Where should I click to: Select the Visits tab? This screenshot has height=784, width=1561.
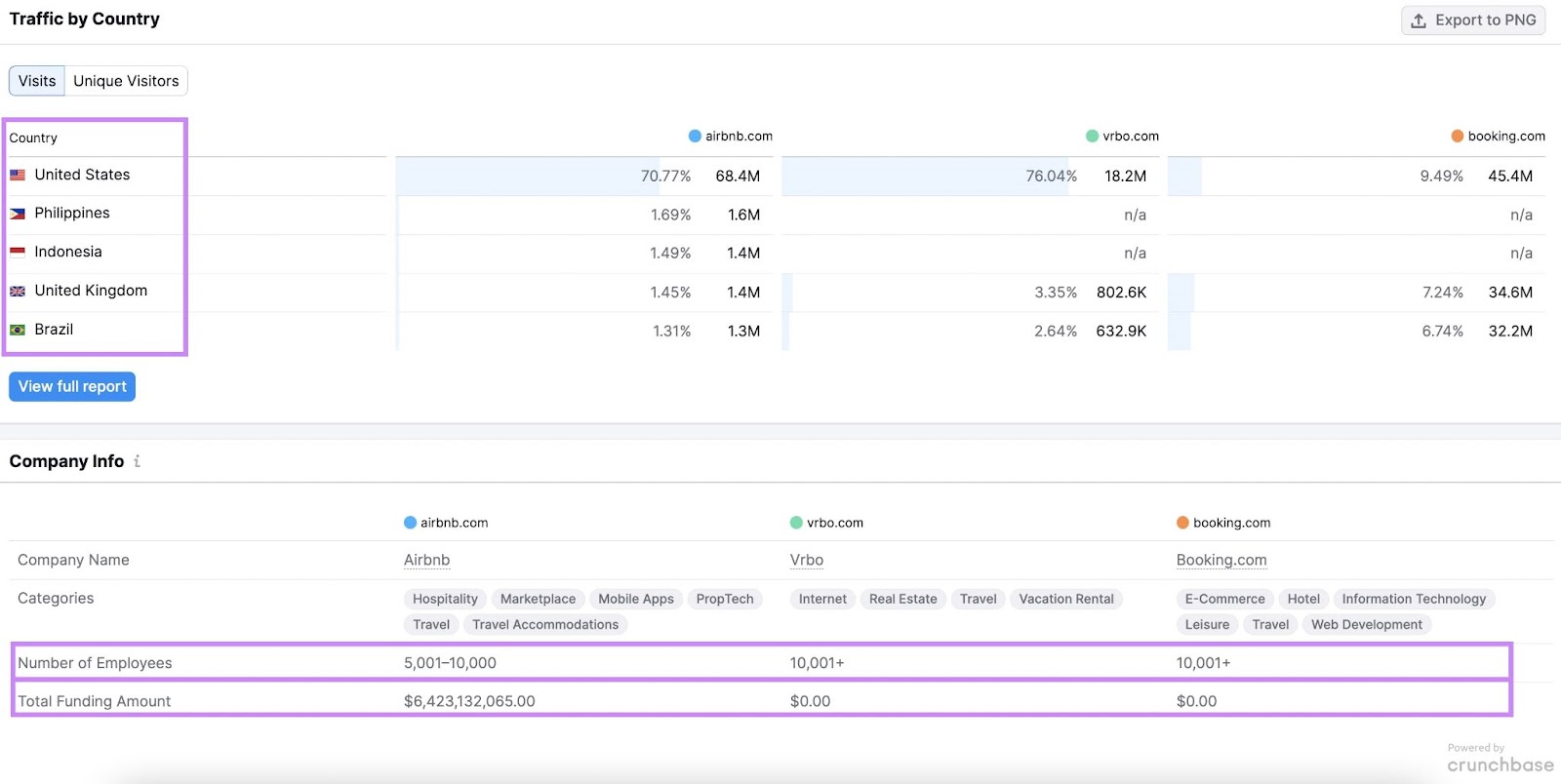tap(37, 81)
